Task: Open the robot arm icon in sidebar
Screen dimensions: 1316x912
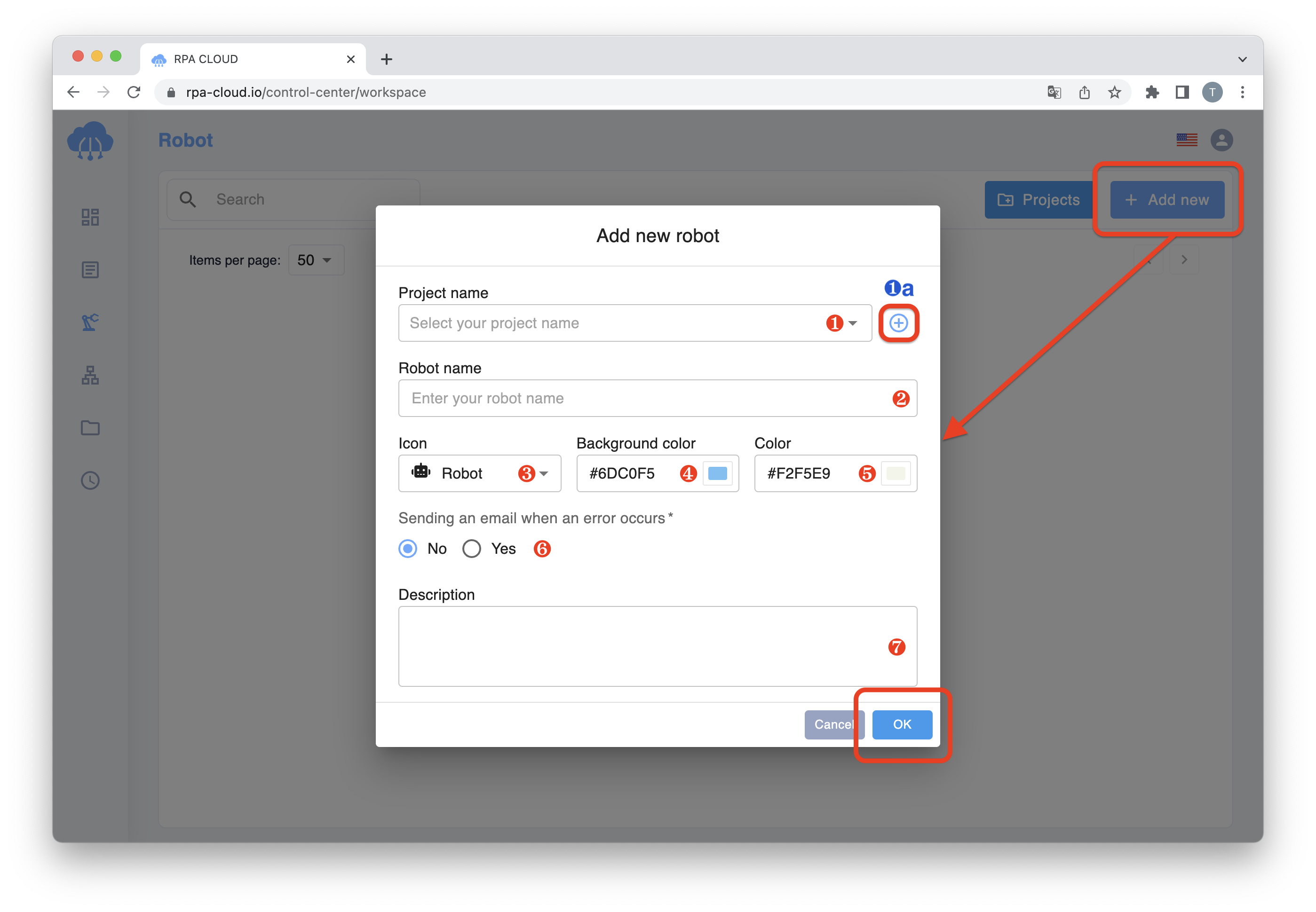Action: pyautogui.click(x=90, y=322)
